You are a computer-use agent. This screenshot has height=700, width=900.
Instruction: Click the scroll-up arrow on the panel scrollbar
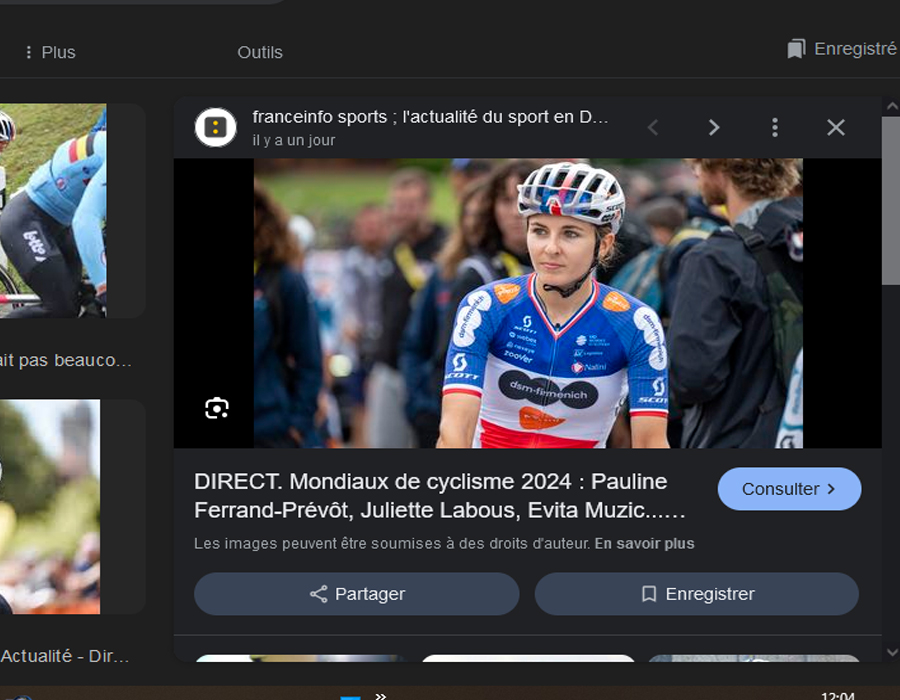point(889,103)
